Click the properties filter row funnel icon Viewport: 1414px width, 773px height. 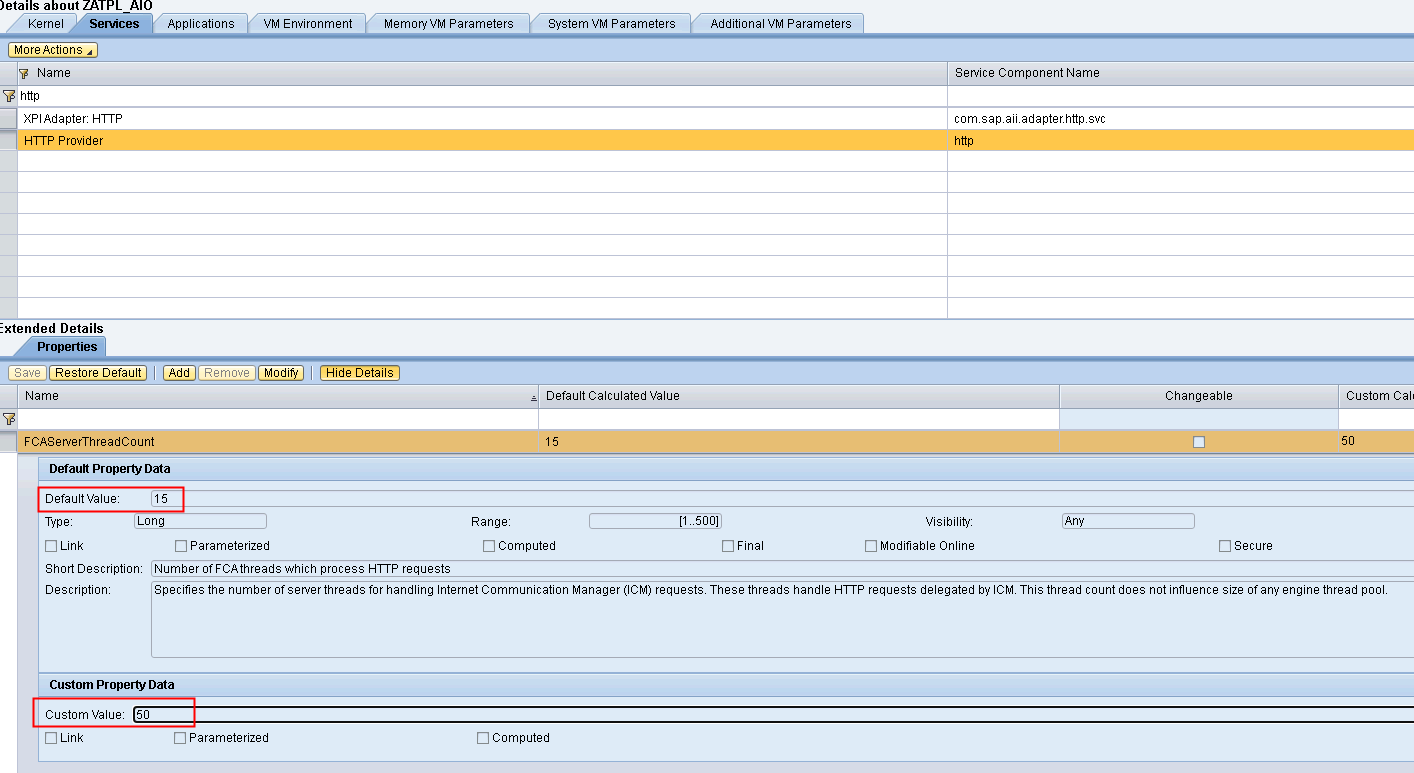click(x=9, y=419)
